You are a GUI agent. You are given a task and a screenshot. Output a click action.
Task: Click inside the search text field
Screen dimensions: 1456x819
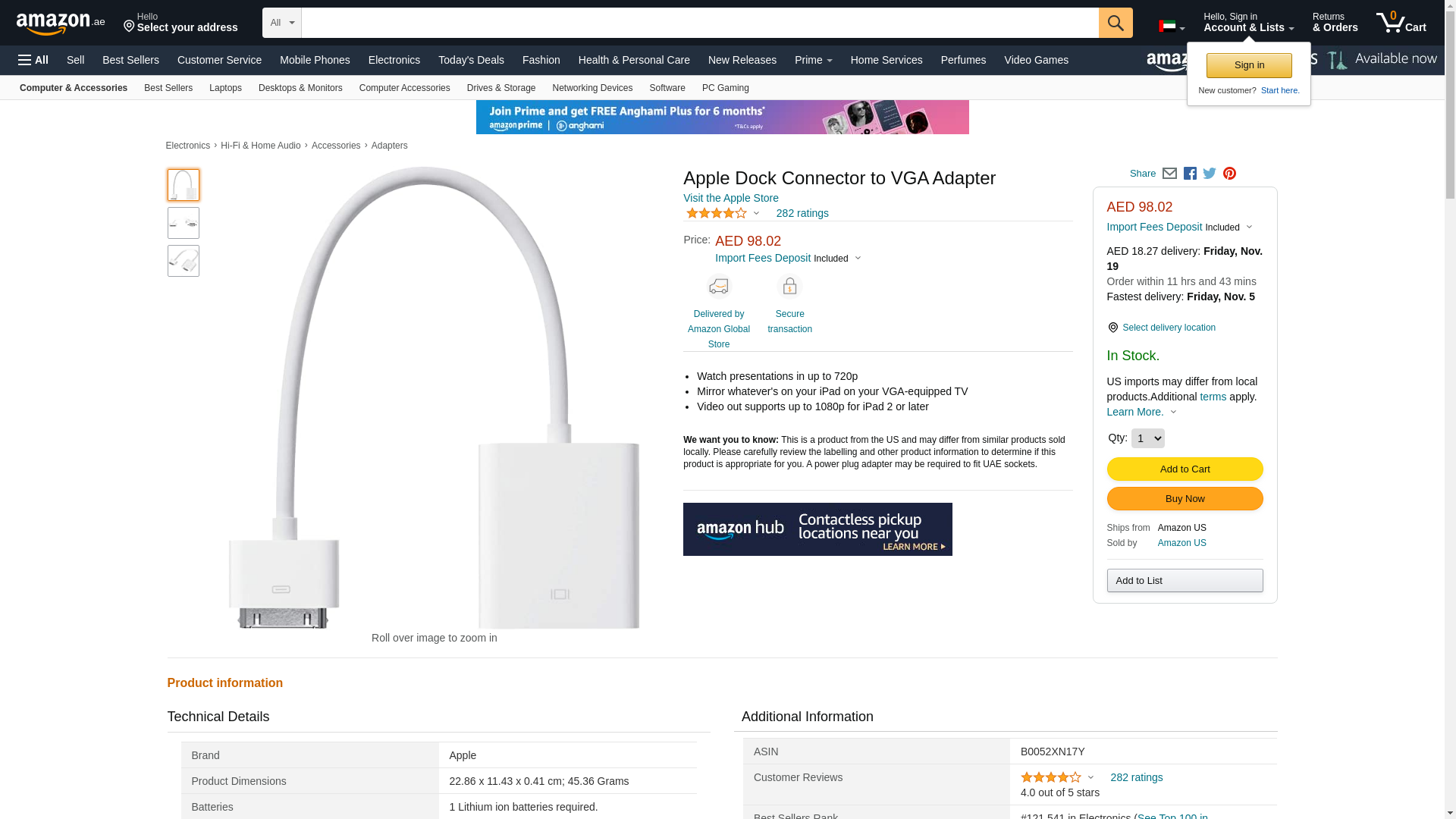click(x=699, y=23)
